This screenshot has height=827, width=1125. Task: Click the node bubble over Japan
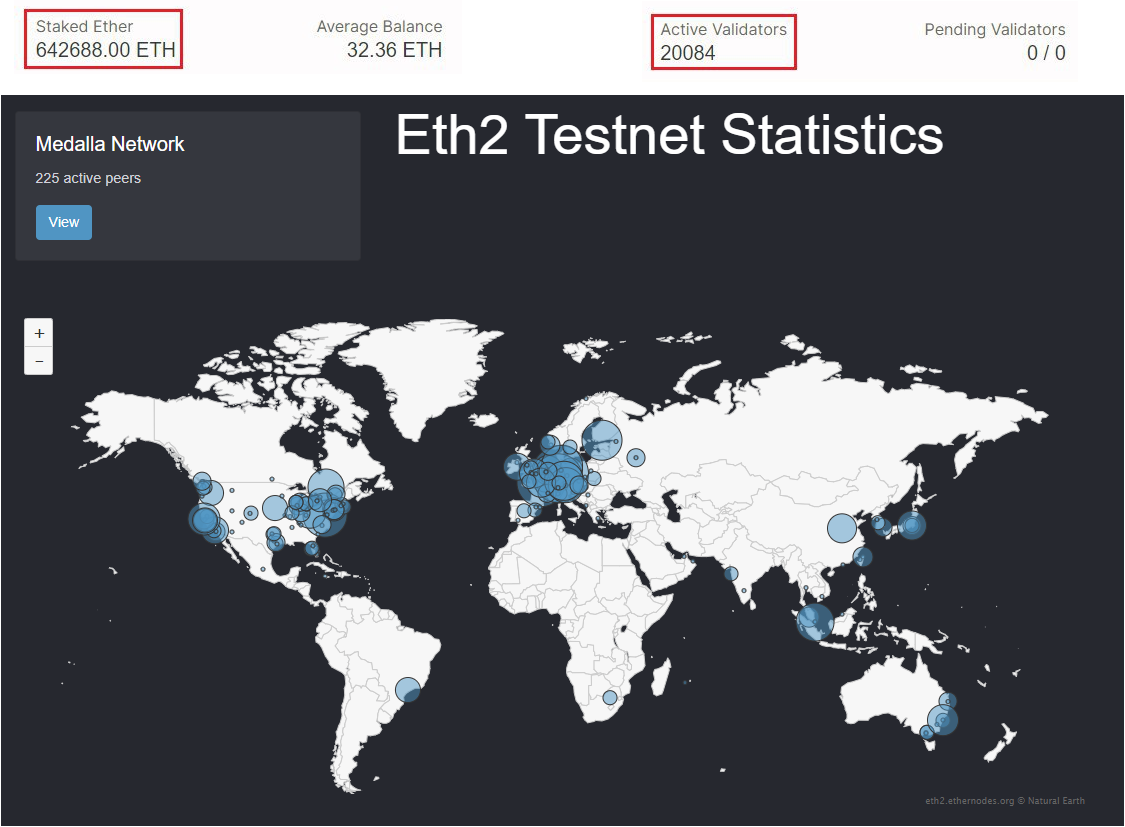912,525
